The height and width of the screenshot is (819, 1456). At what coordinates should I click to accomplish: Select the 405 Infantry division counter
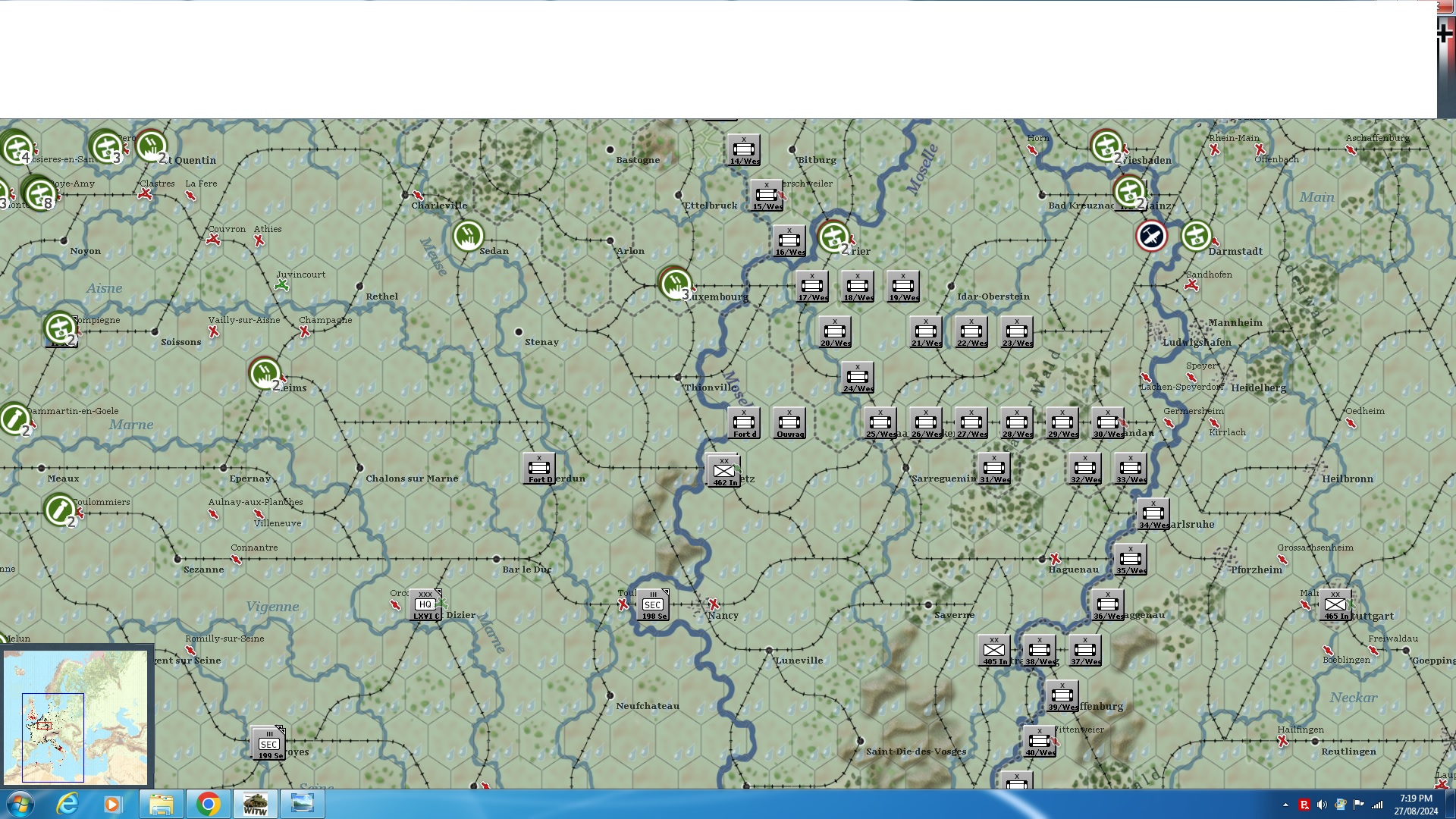[x=994, y=651]
